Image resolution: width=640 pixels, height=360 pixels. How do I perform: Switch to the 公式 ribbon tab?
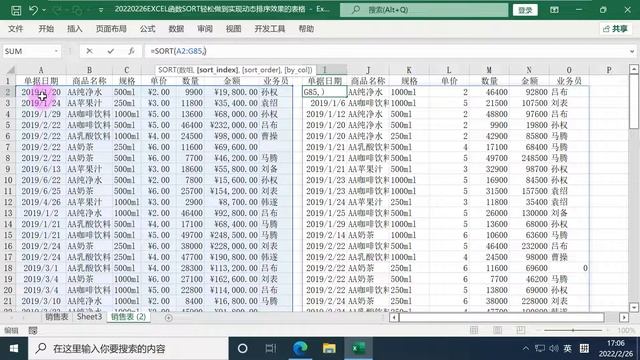coord(147,29)
